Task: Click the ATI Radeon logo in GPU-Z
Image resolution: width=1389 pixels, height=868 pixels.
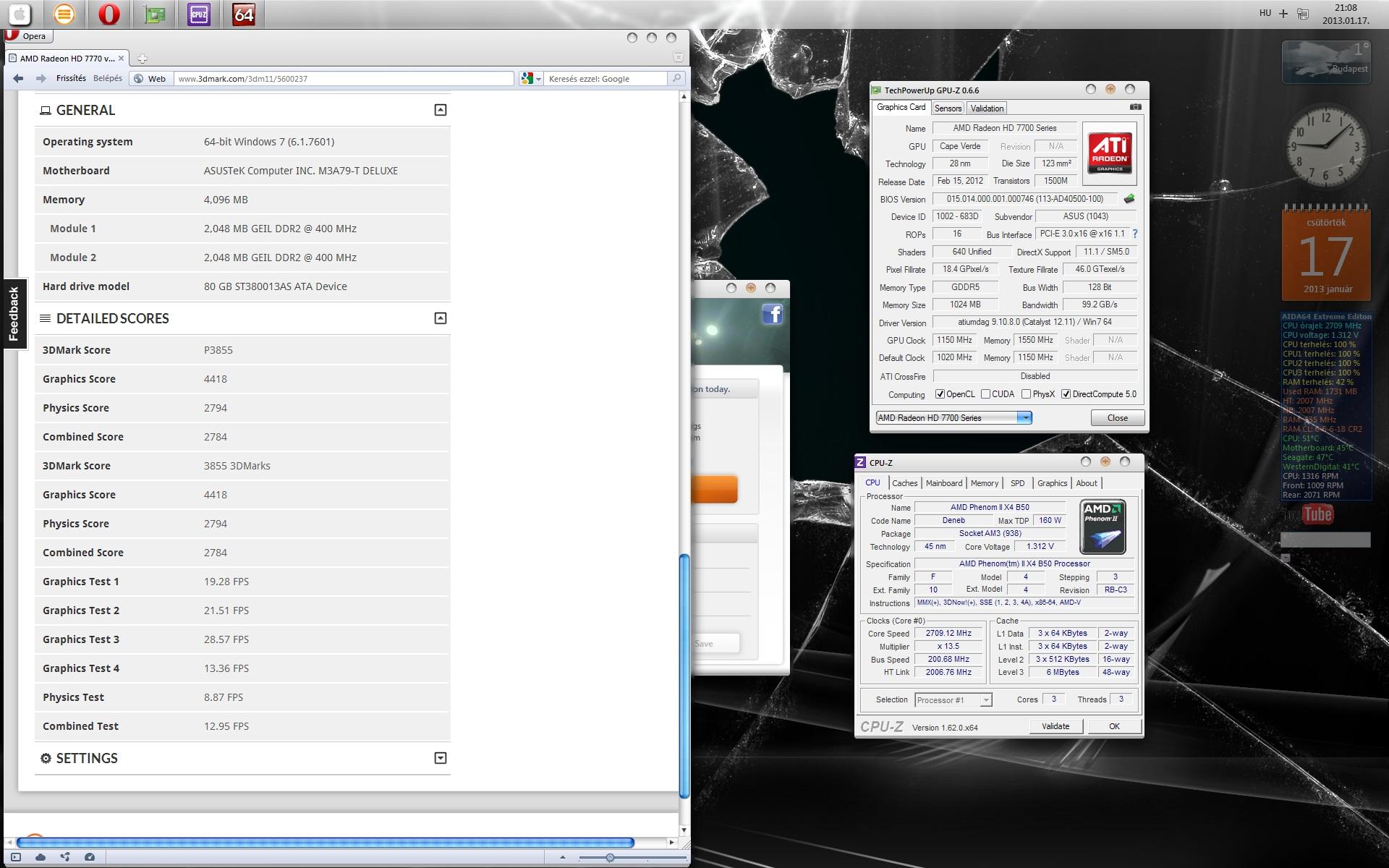Action: pyautogui.click(x=1110, y=153)
